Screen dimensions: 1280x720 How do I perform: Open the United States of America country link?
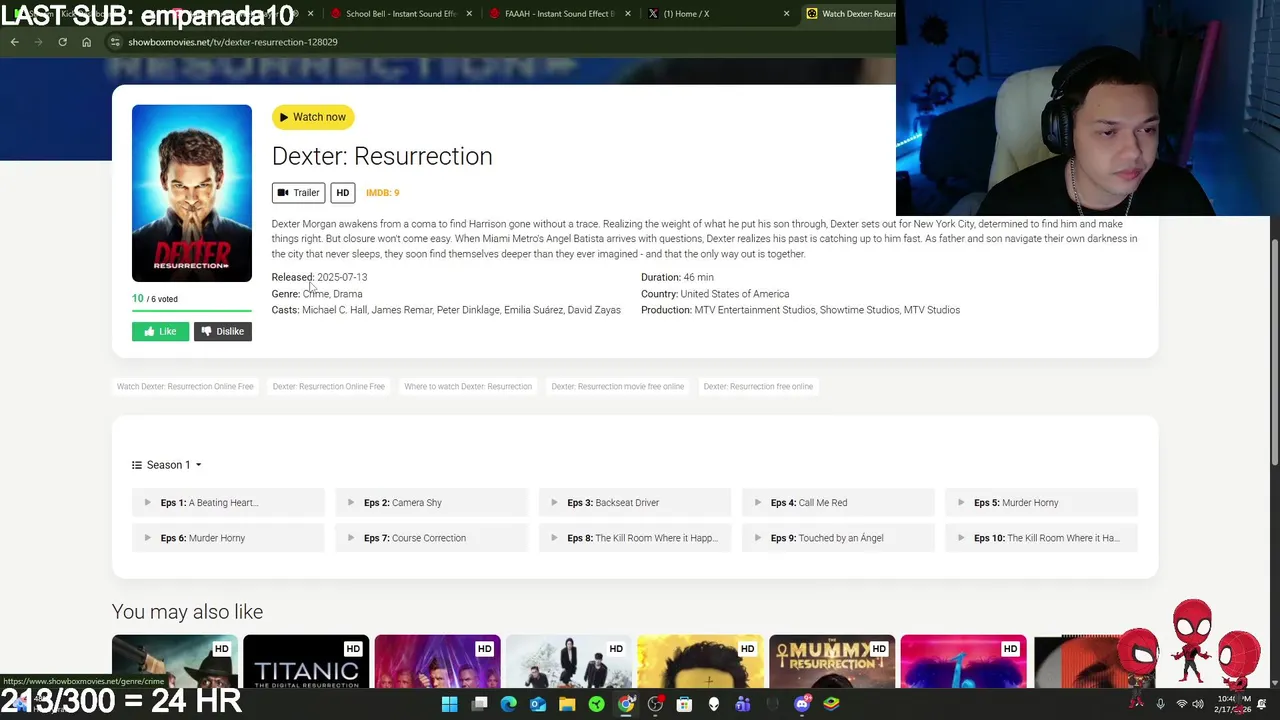[734, 294]
